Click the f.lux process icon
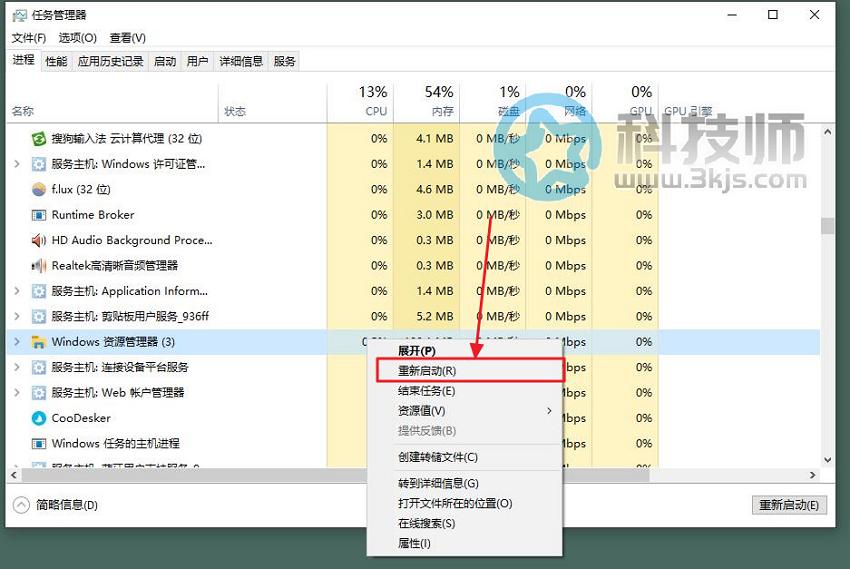Screen dimensions: 850x569 click(38, 189)
